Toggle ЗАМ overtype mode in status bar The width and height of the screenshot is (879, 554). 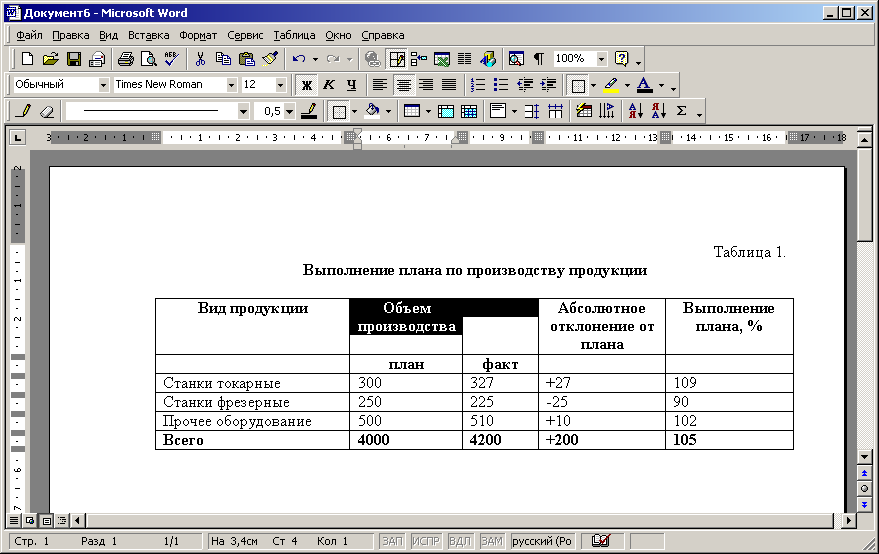coord(492,541)
